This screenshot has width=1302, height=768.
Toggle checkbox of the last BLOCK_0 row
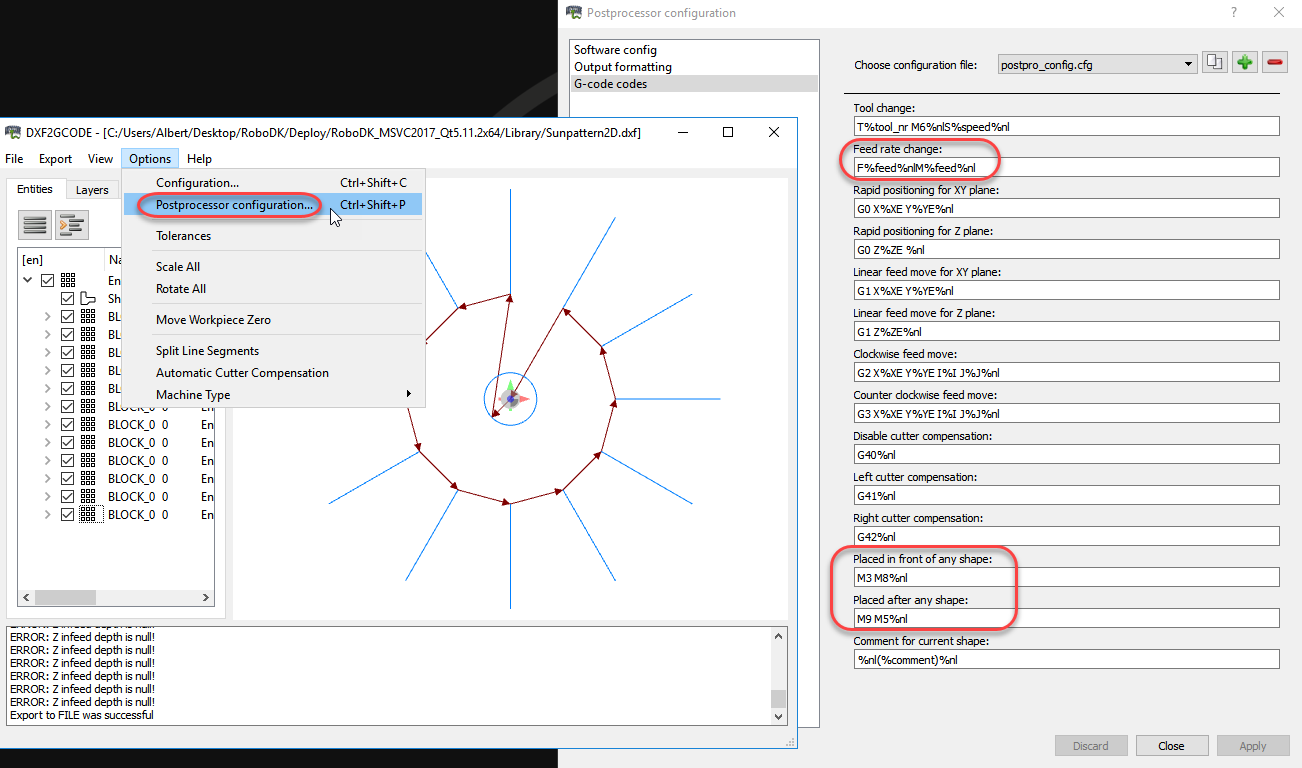click(68, 515)
